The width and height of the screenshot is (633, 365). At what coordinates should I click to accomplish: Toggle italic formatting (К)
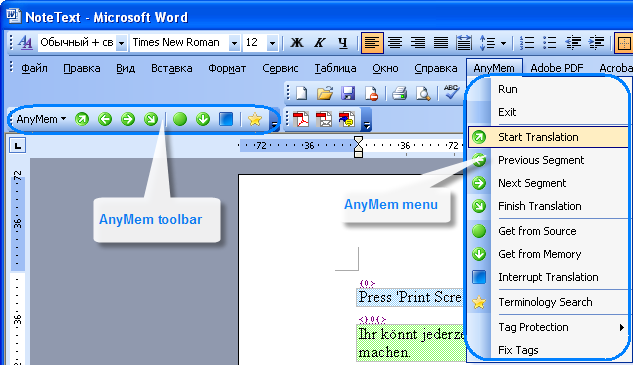pyautogui.click(x=320, y=42)
